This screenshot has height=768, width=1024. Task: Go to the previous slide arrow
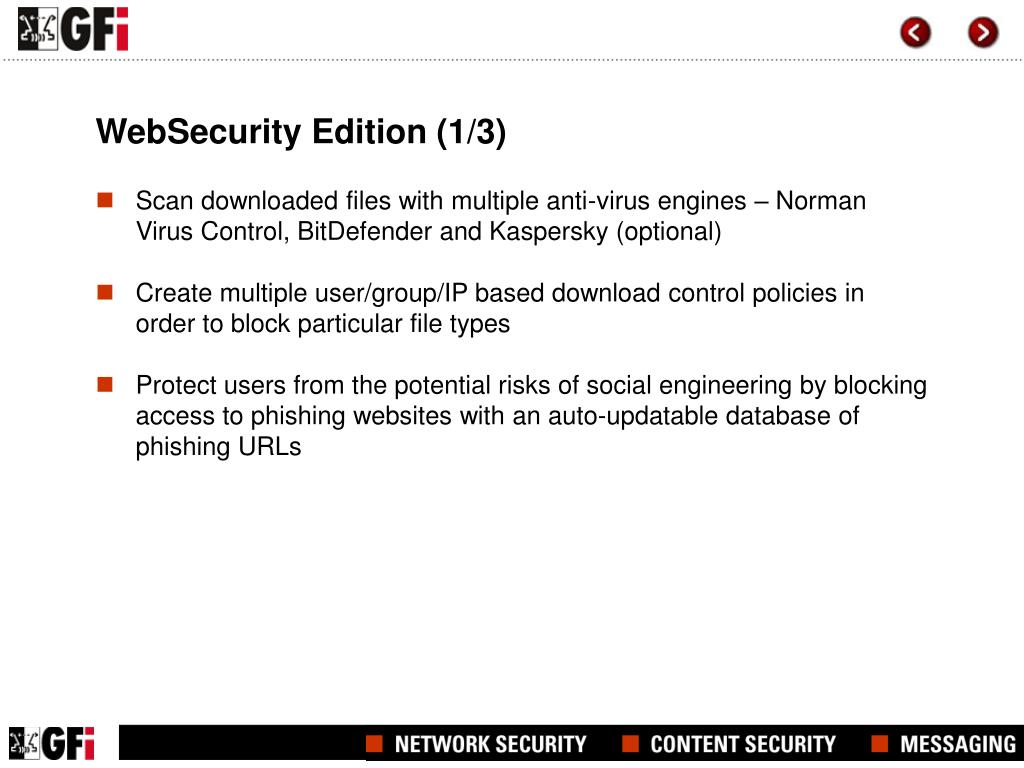(x=915, y=32)
